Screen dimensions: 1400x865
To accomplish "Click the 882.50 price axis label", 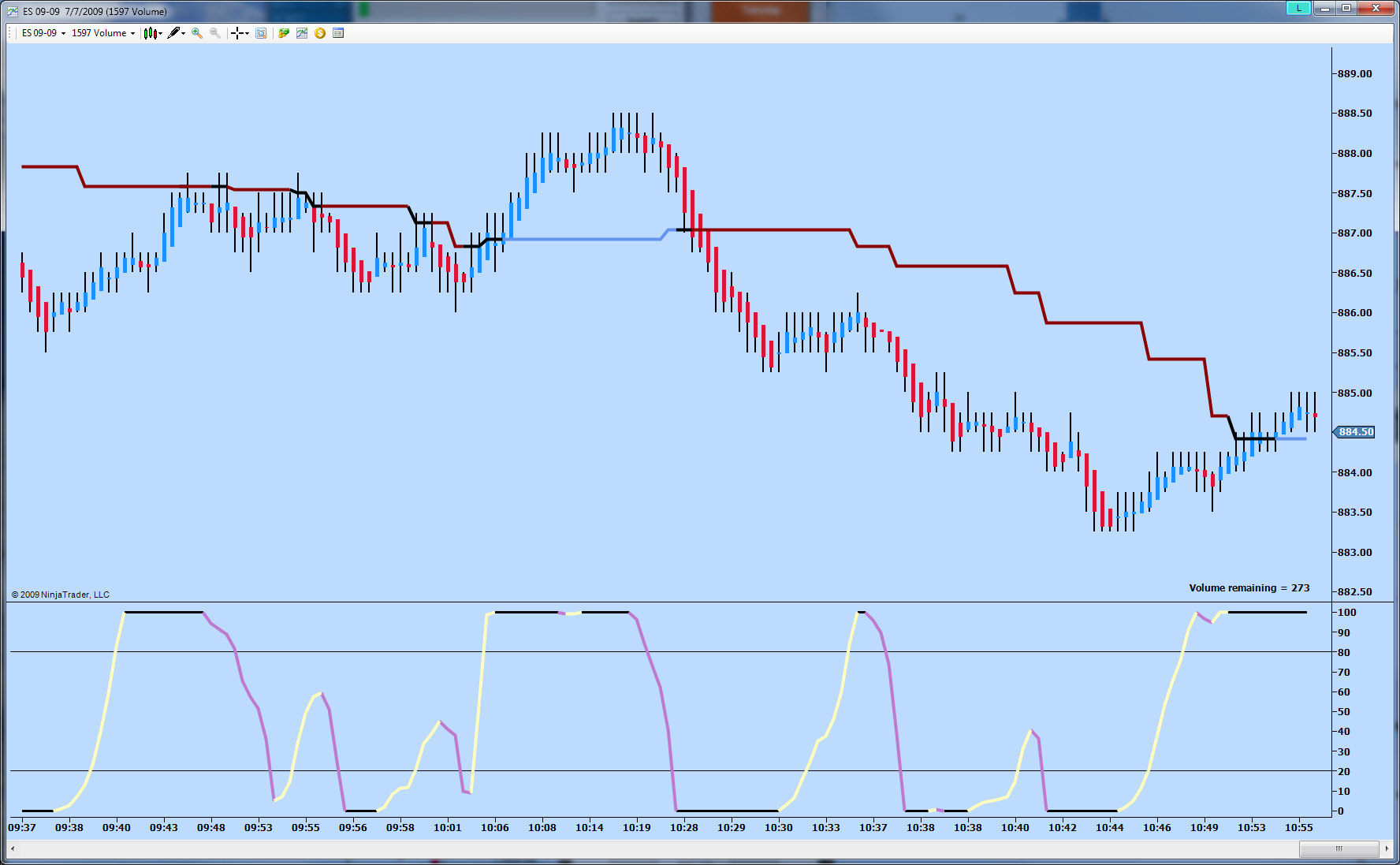I will (x=1354, y=592).
